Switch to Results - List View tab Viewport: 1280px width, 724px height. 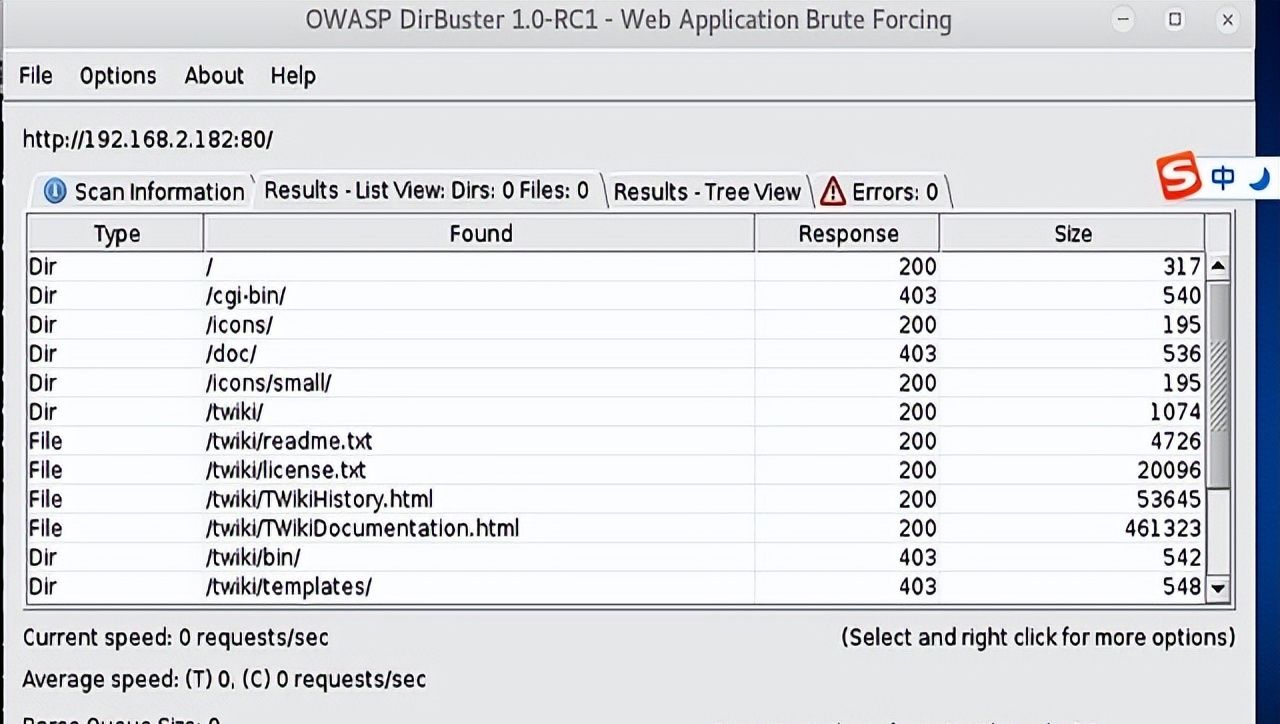click(x=427, y=190)
